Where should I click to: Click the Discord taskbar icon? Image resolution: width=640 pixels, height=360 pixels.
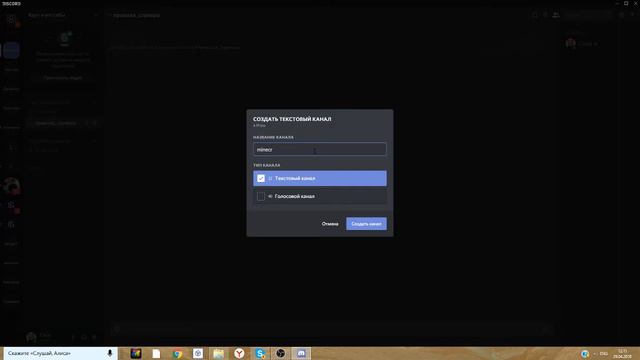coord(301,353)
